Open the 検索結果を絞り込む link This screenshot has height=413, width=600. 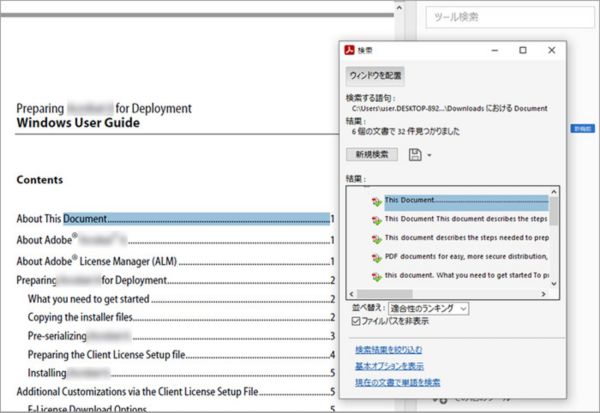point(389,349)
